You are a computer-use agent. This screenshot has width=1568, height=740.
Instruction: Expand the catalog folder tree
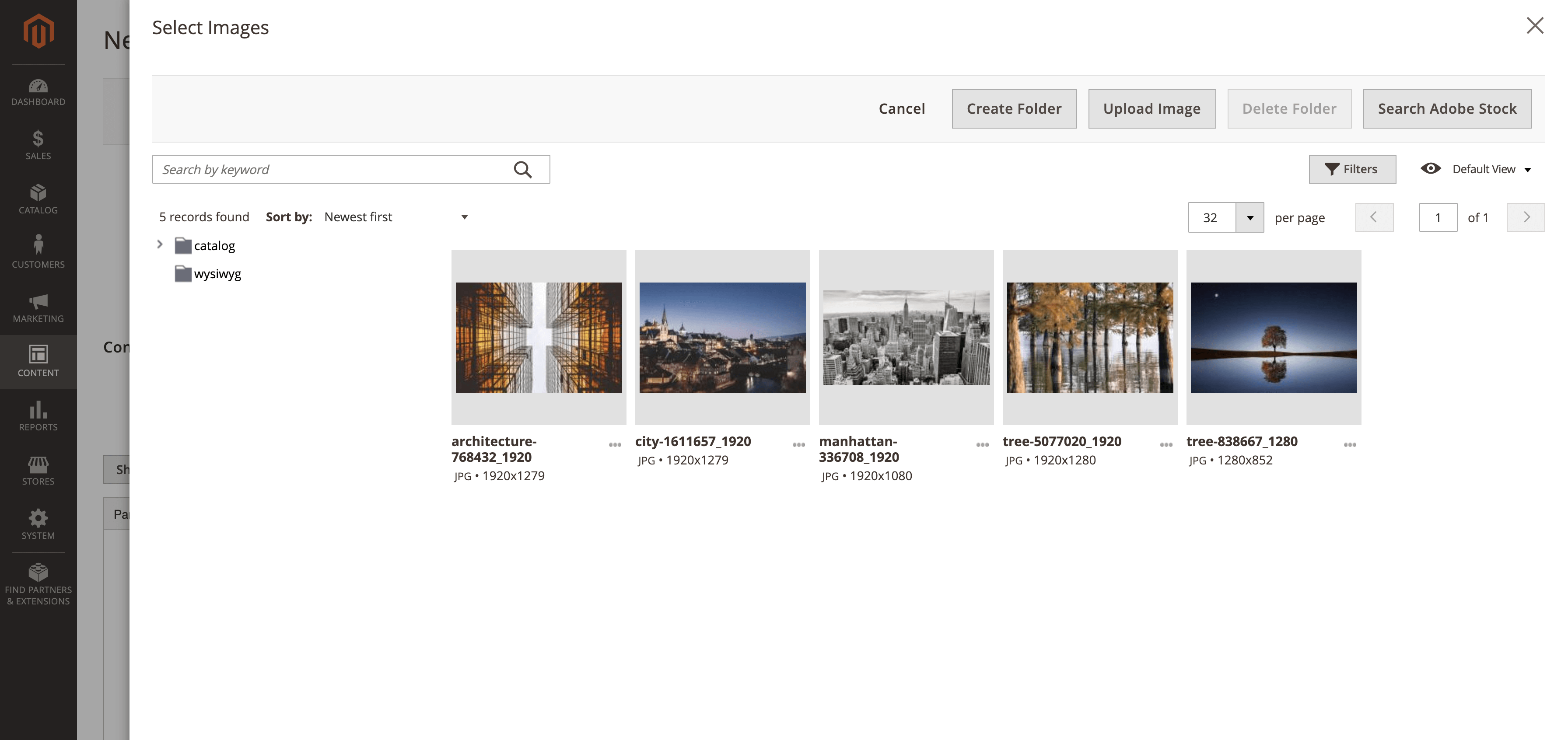[160, 244]
